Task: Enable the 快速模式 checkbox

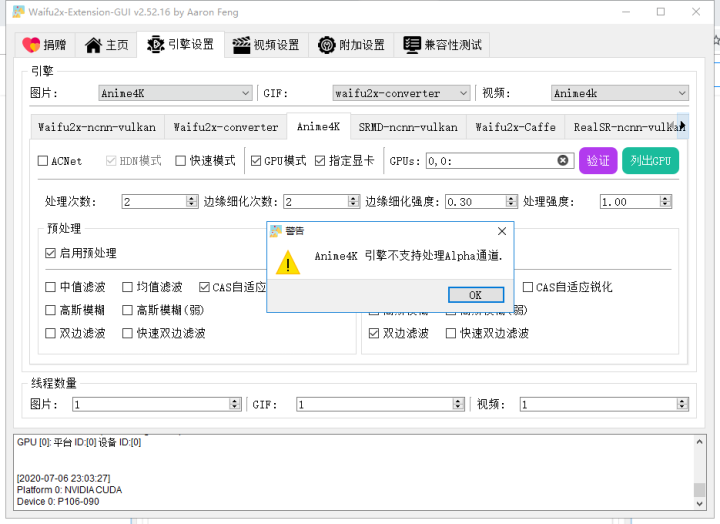Action: click(180, 161)
